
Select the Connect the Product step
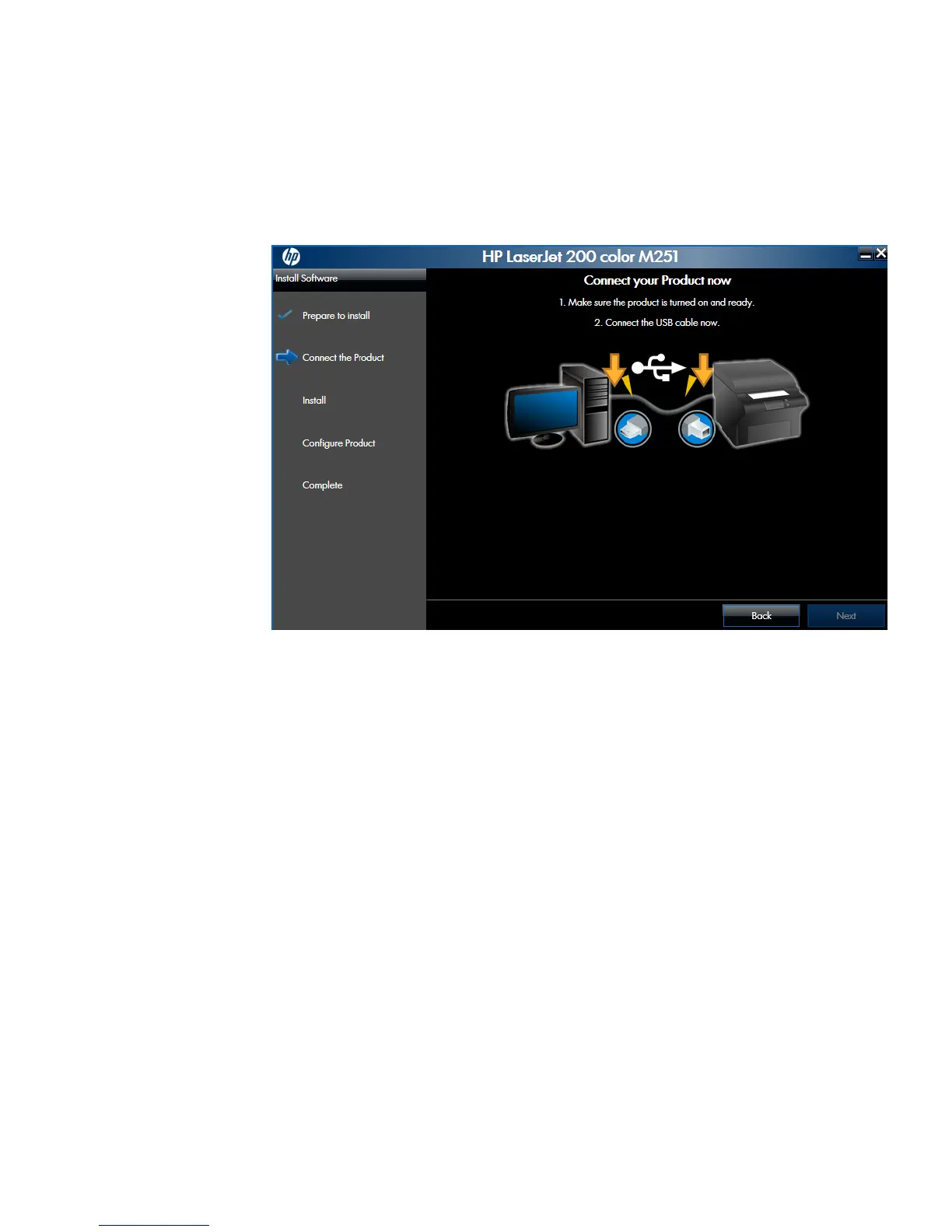coord(343,358)
